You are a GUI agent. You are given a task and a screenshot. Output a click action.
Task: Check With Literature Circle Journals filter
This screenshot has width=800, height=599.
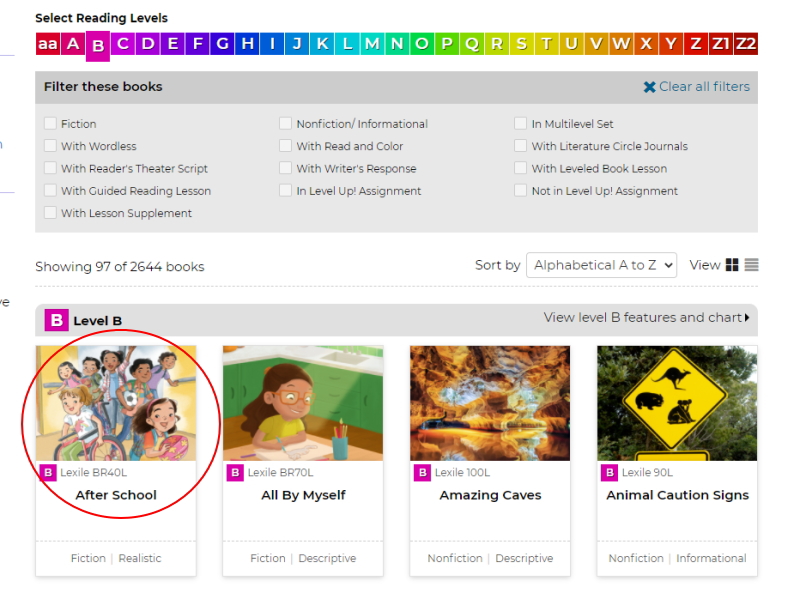click(520, 146)
